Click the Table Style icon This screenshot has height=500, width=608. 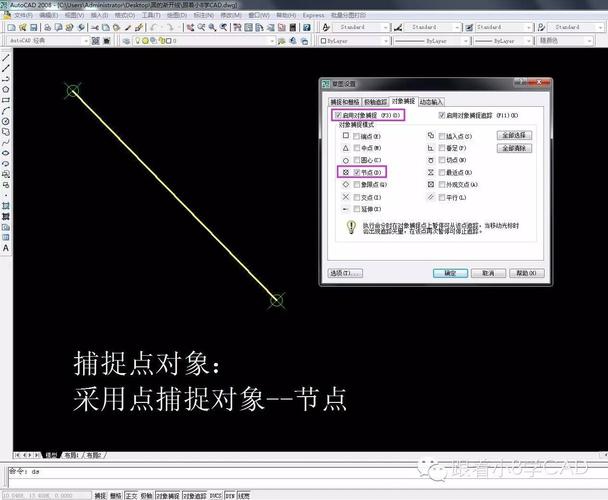point(469,28)
